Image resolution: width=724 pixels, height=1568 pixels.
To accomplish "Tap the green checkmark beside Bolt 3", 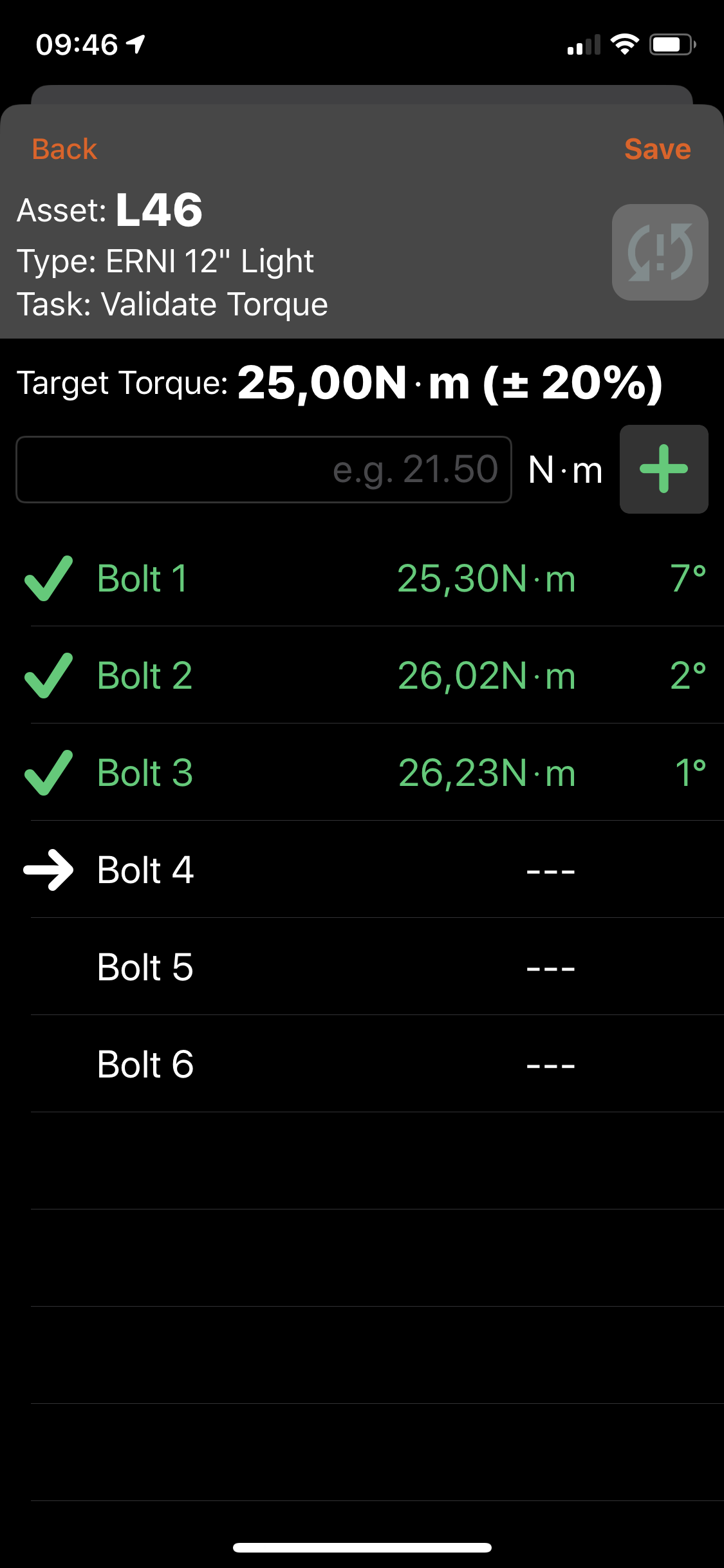I will click(x=48, y=772).
